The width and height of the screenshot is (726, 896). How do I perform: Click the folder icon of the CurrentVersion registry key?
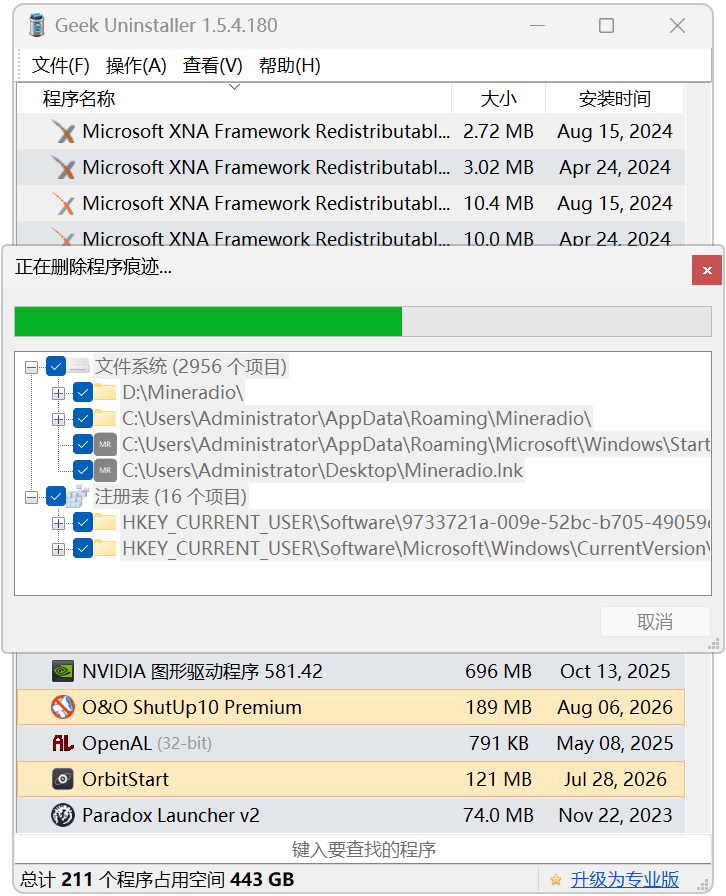[x=105, y=549]
